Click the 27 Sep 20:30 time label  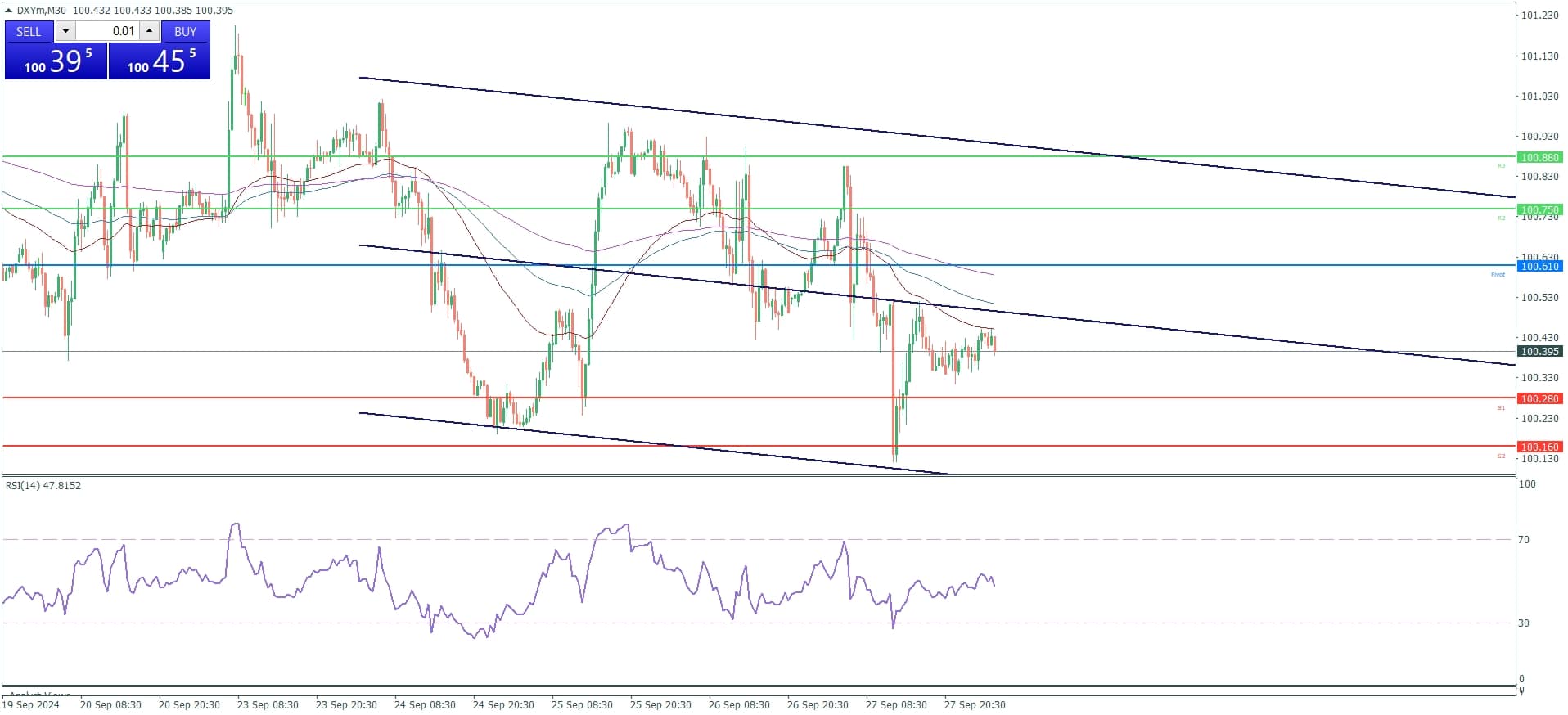975,704
